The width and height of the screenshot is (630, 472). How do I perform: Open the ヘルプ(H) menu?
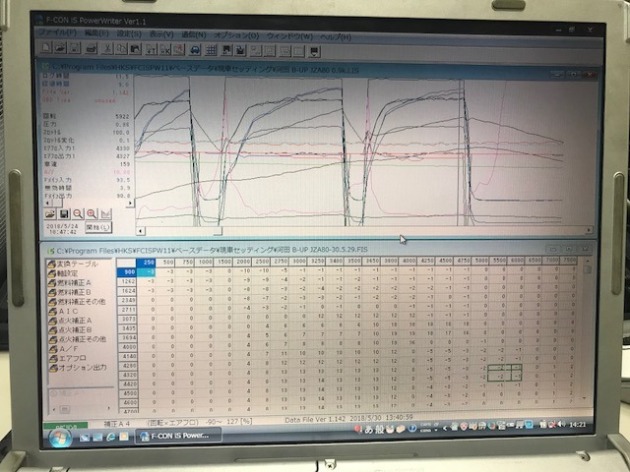[336, 37]
